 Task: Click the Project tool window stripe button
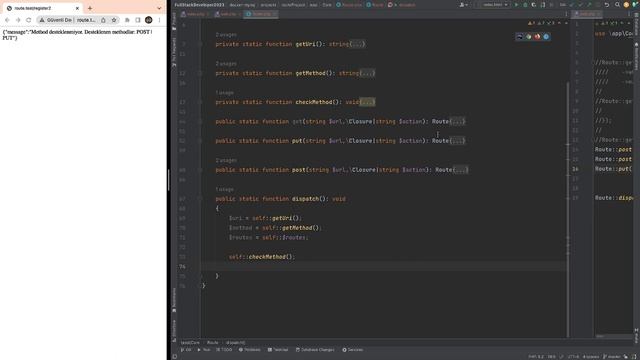click(x=174, y=21)
